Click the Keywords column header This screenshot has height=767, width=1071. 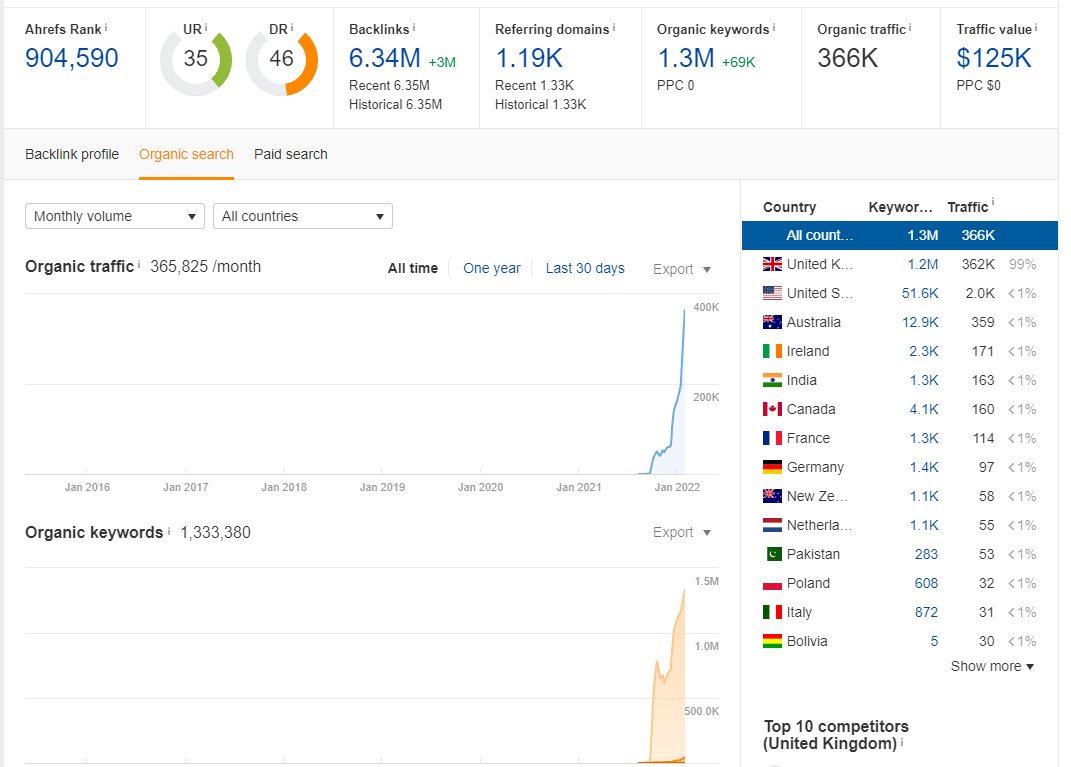(x=900, y=207)
